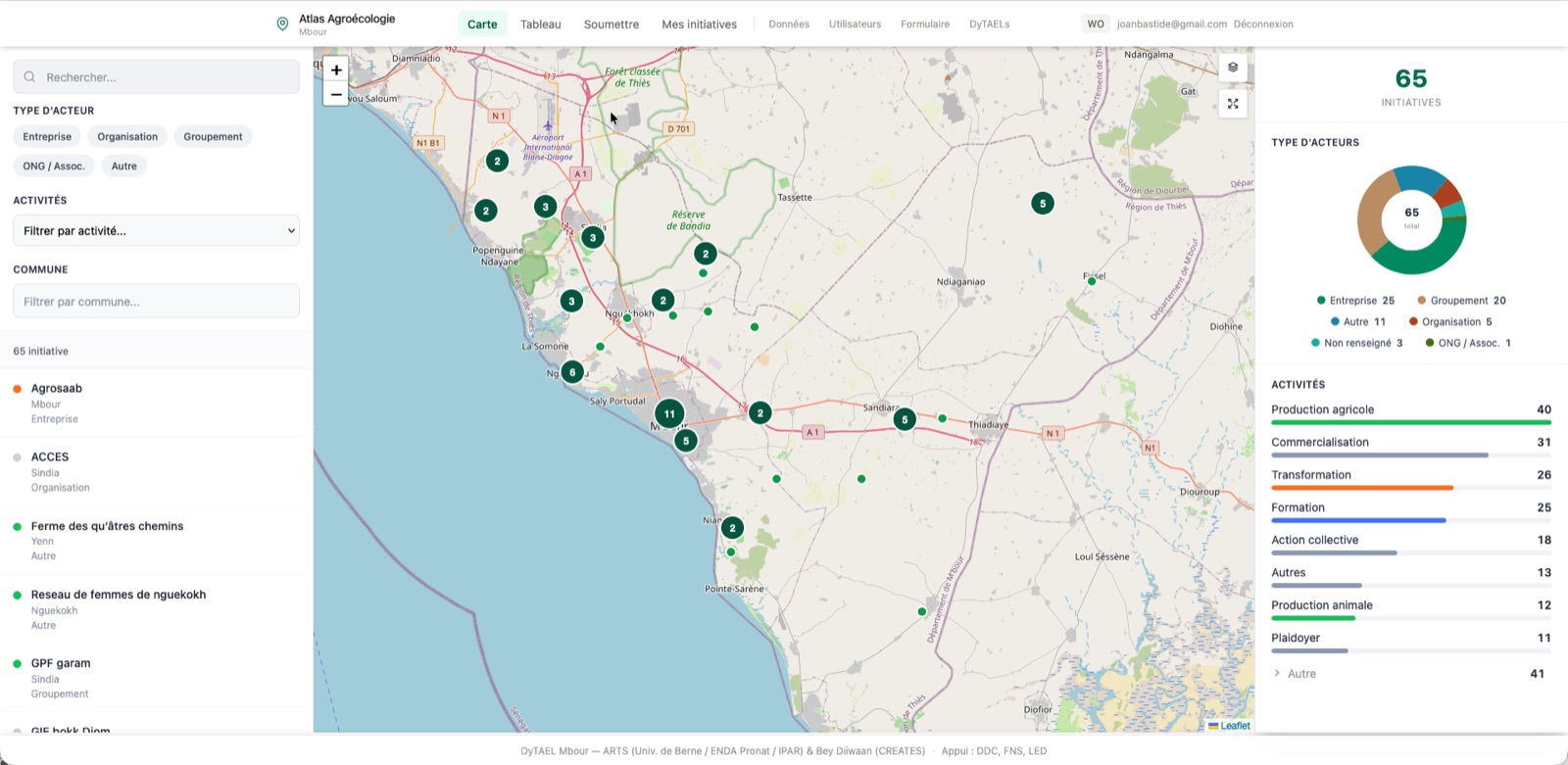This screenshot has width=1568, height=765.
Task: Toggle the Groupement actor type filter
Action: pyautogui.click(x=213, y=137)
